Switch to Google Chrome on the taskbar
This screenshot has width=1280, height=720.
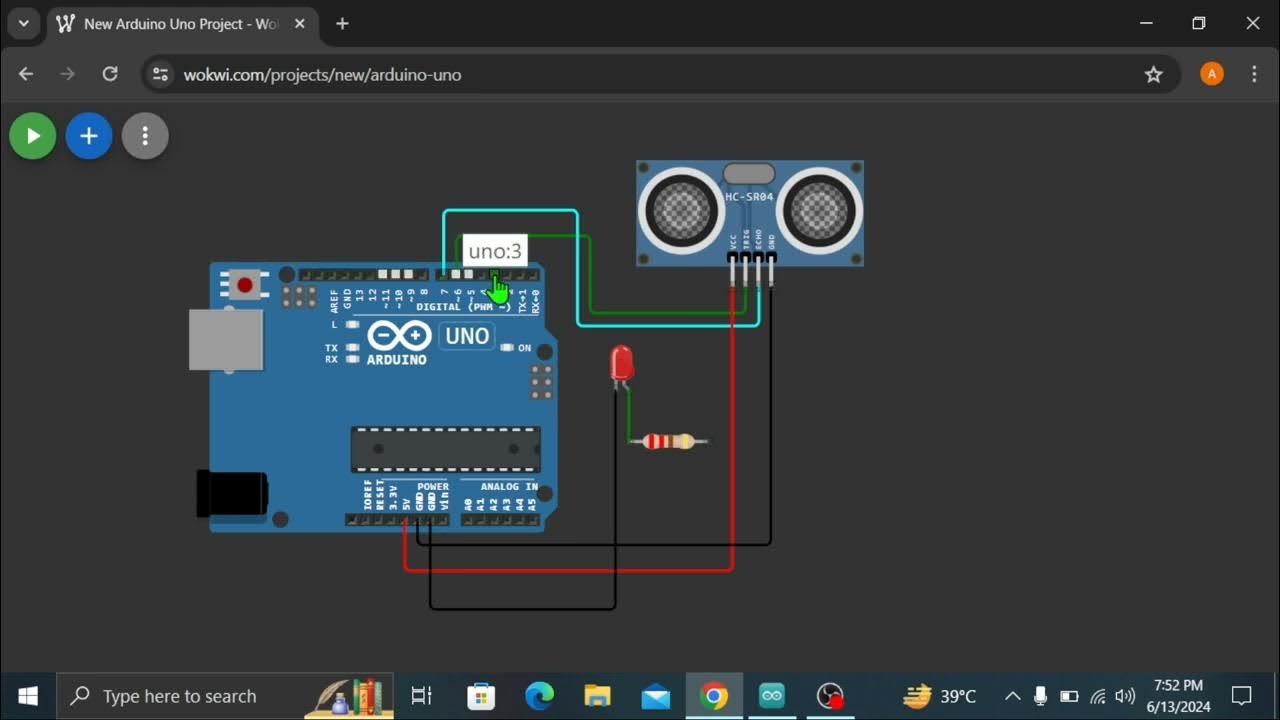(x=713, y=696)
